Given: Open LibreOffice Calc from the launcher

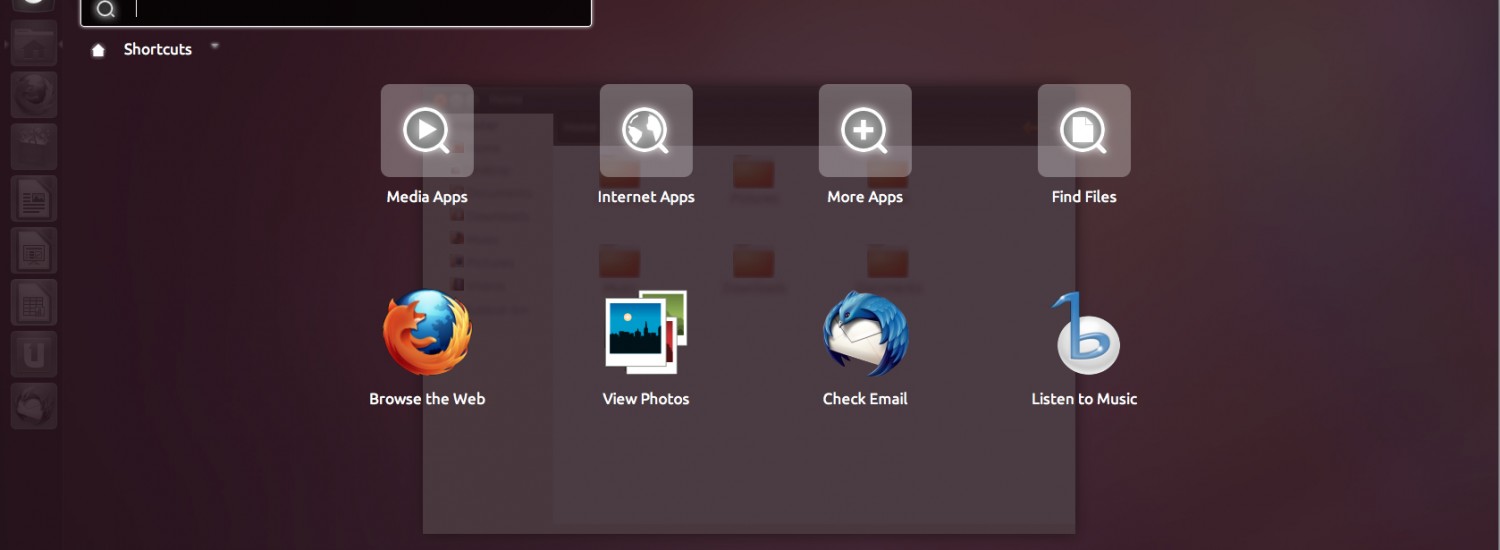Looking at the screenshot, I should click(x=34, y=304).
